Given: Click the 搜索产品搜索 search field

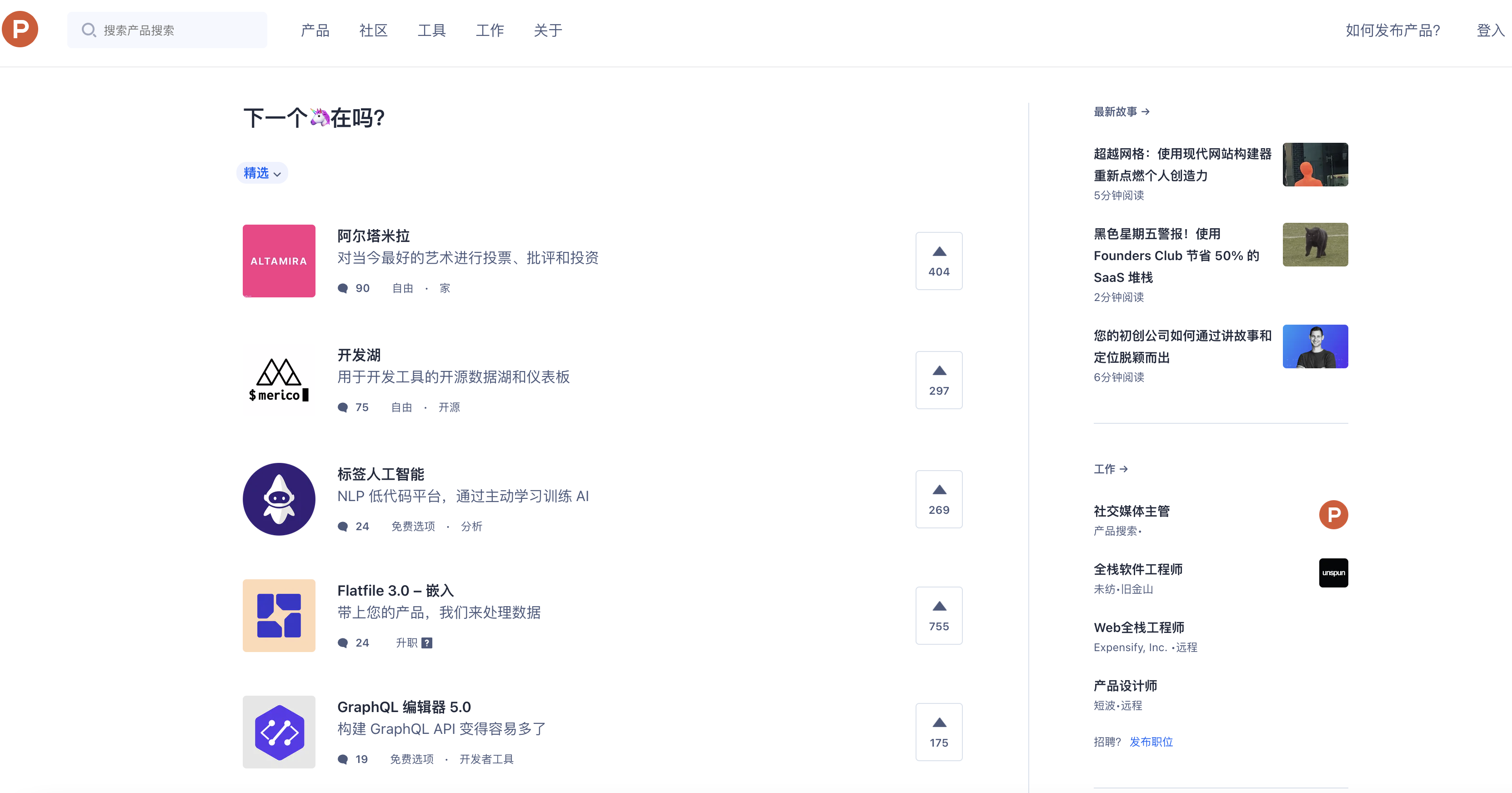Looking at the screenshot, I should (167, 30).
